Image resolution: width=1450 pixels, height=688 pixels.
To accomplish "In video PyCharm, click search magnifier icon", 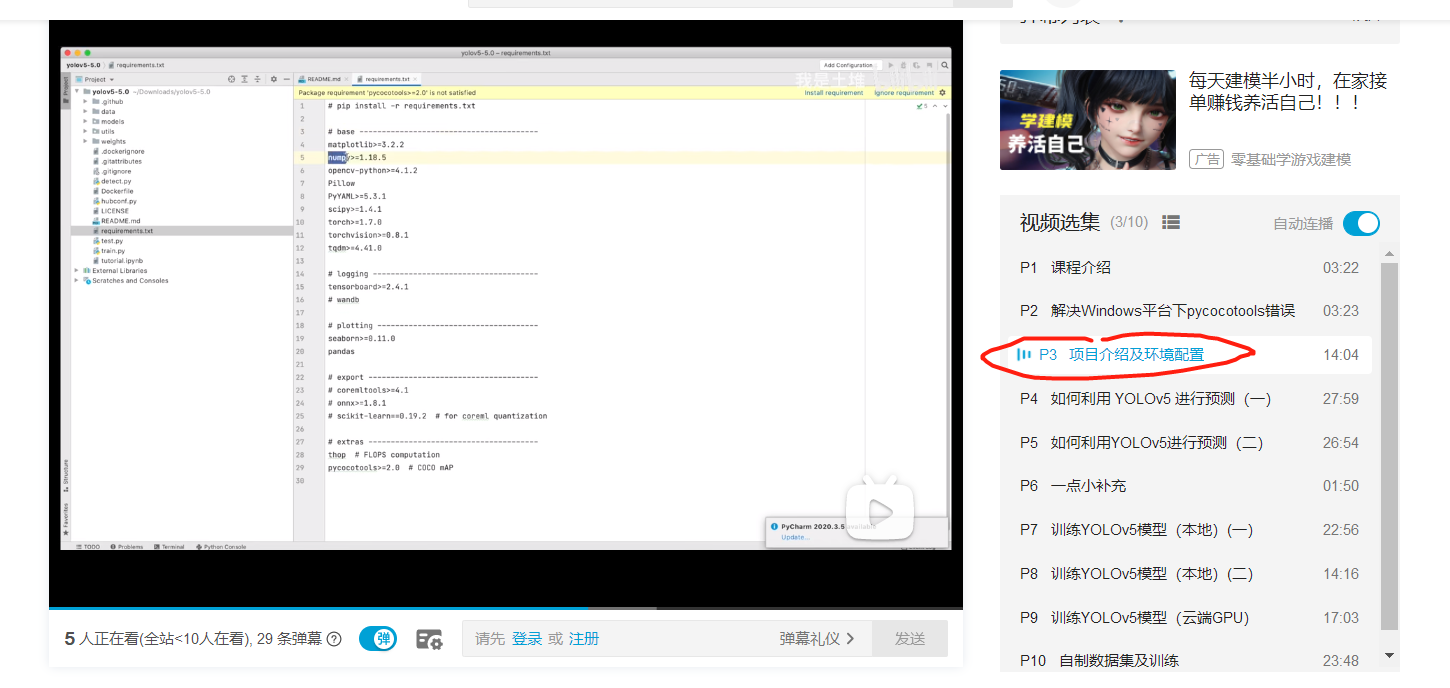I will (x=944, y=65).
